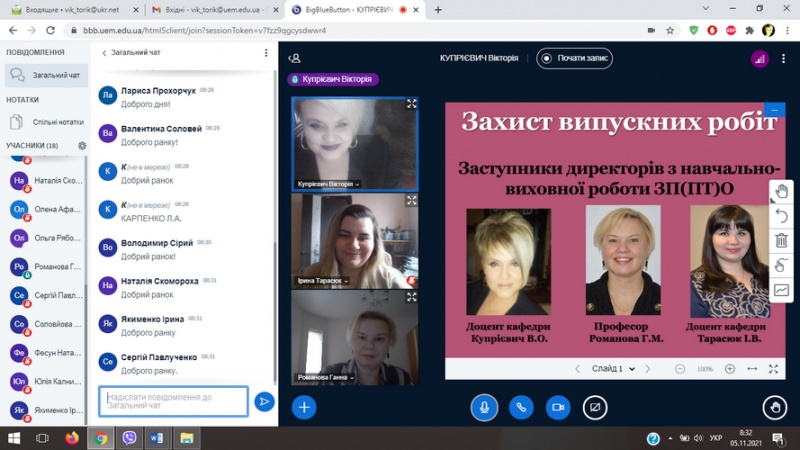The image size is (800, 450).
Task: Make presentation fullscreen icon
Action: [x=773, y=368]
